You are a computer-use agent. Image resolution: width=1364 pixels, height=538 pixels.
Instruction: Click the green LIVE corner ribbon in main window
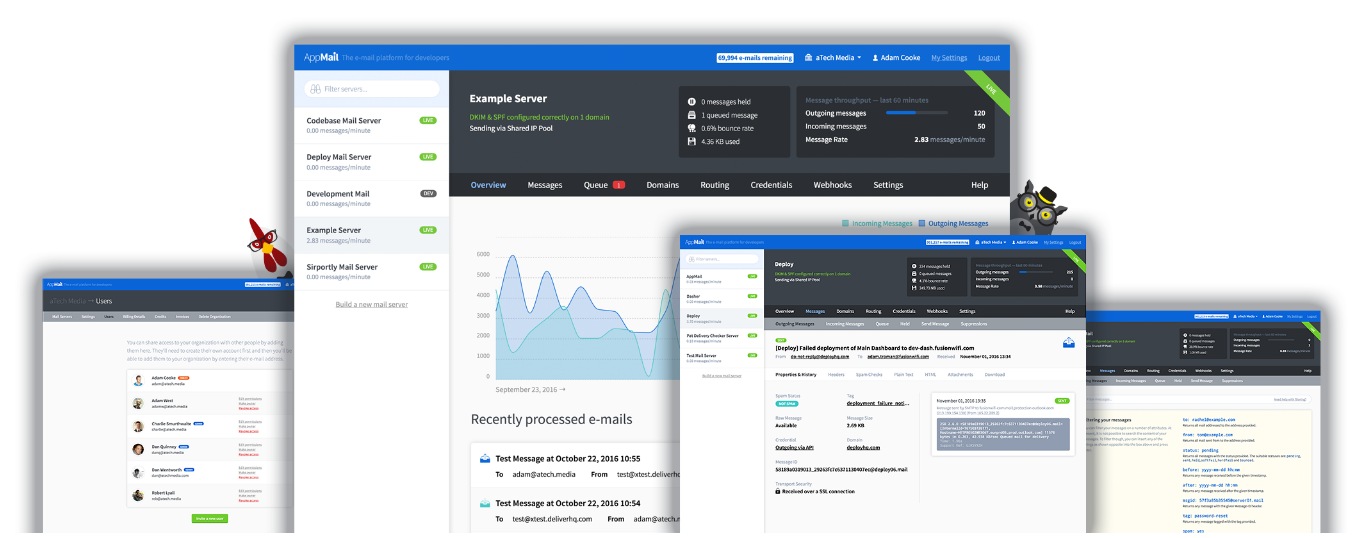tap(989, 91)
